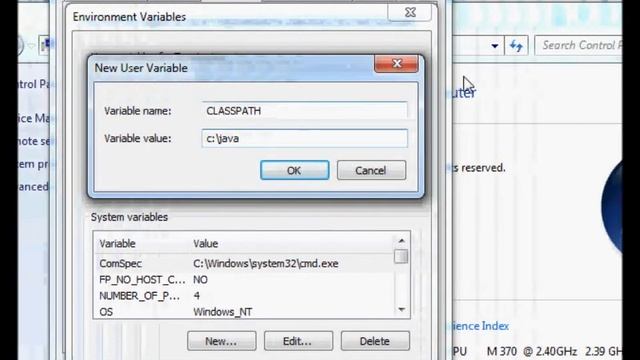Click Edit... under System variables

pyautogui.click(x=298, y=341)
